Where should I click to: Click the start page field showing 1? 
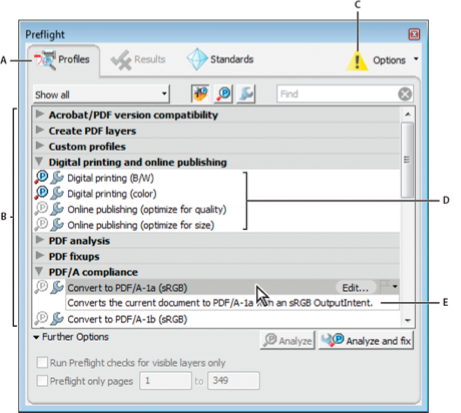pos(165,381)
